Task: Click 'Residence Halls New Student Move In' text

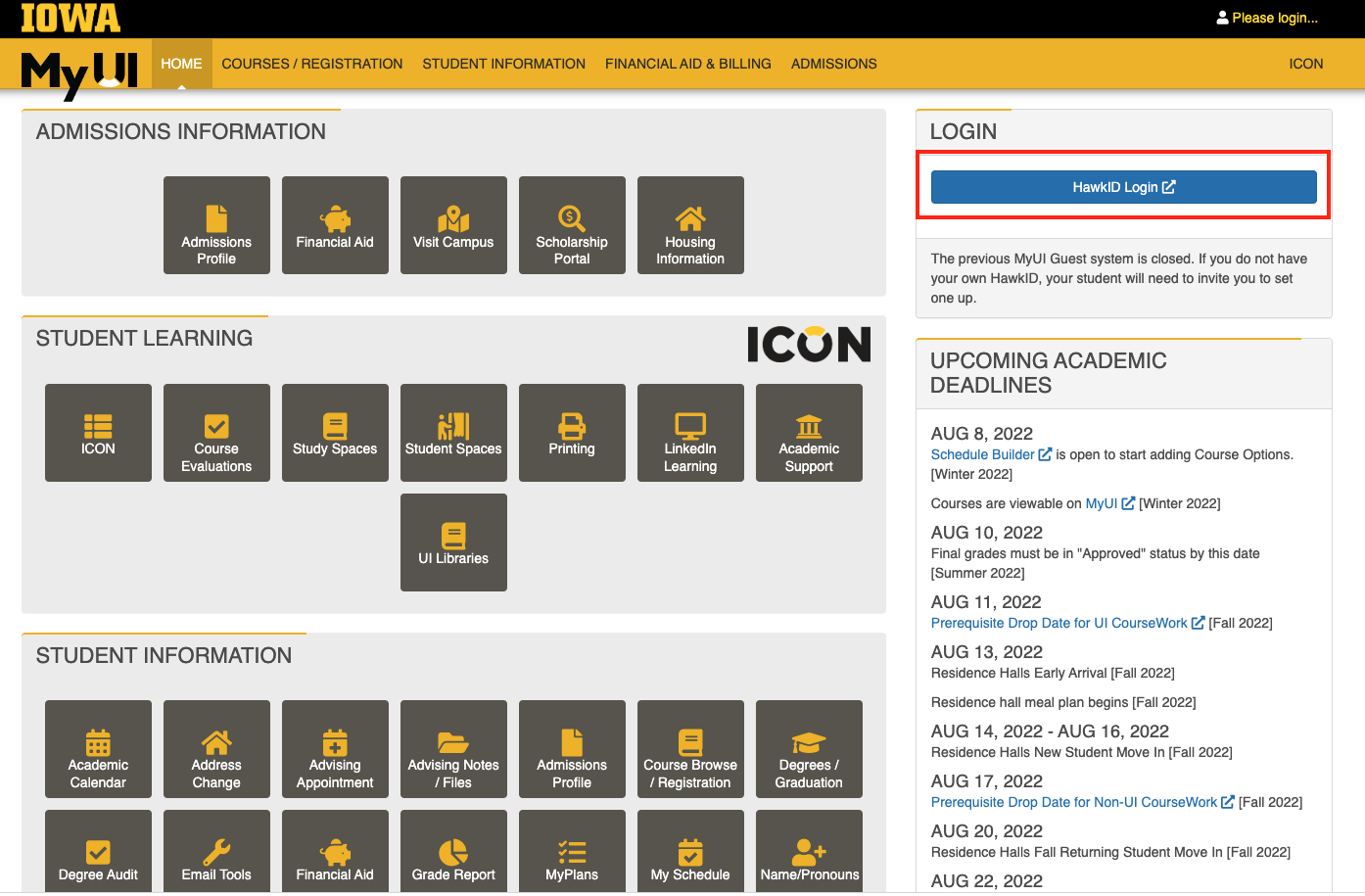Action: pyautogui.click(x=1048, y=752)
